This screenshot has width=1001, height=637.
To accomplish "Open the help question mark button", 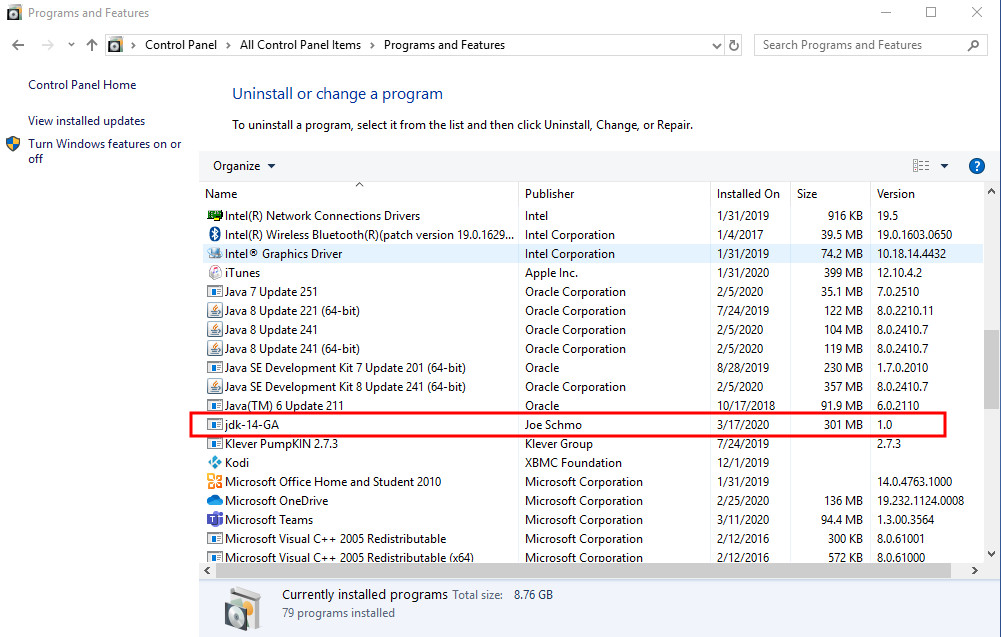I will (x=976, y=166).
